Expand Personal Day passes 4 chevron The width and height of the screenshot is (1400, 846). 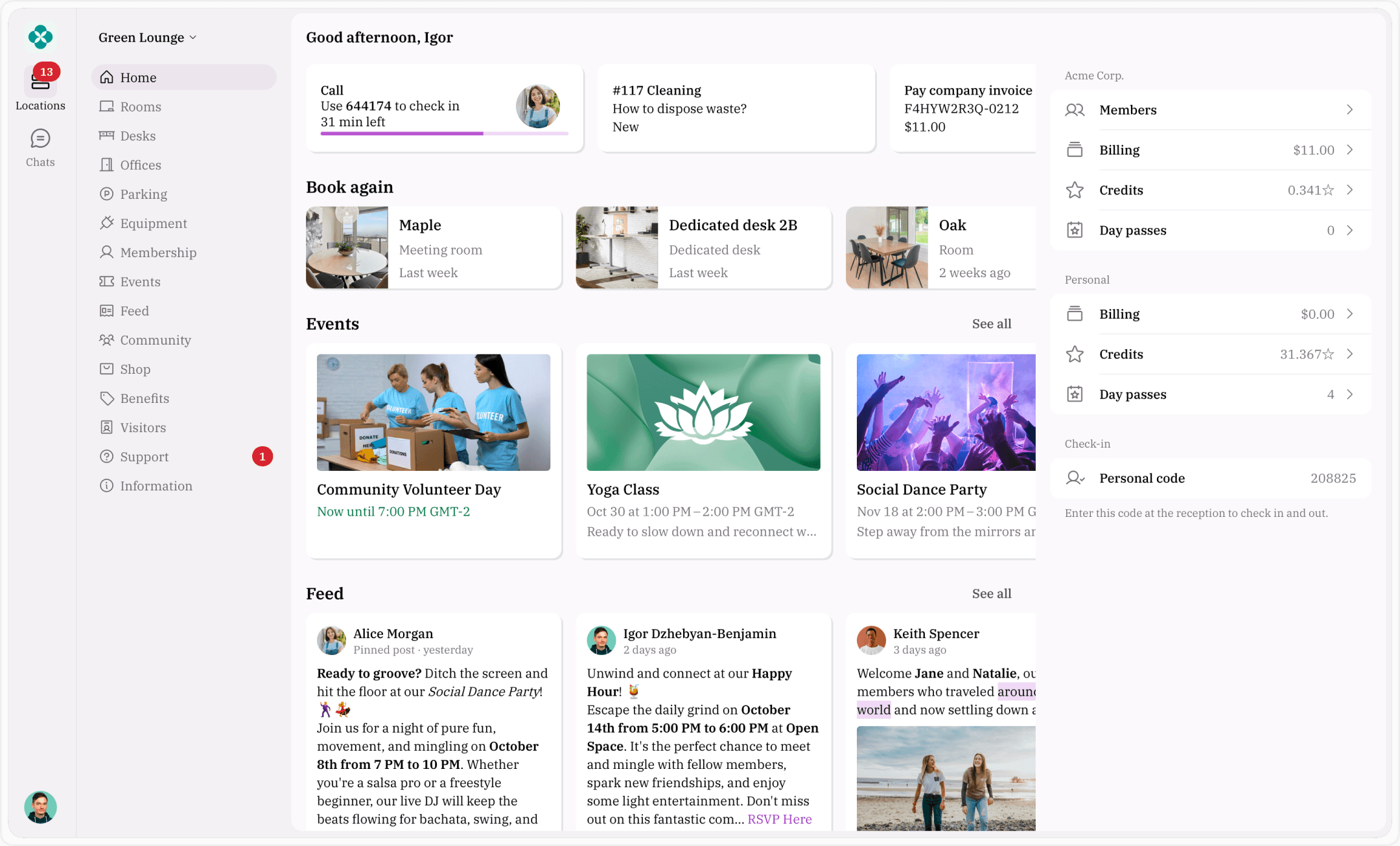tap(1349, 394)
